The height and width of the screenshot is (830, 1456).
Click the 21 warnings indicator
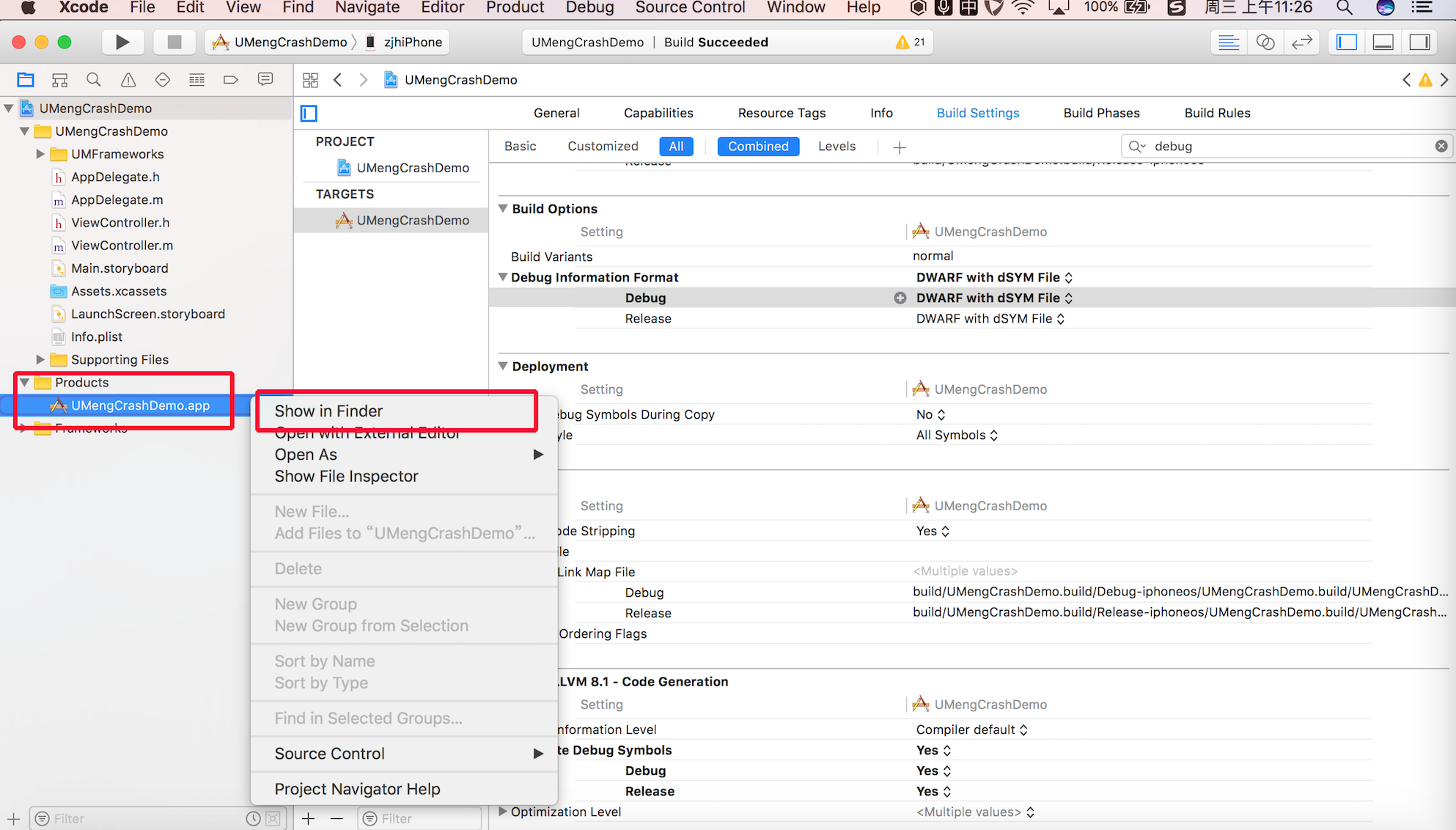(910, 43)
